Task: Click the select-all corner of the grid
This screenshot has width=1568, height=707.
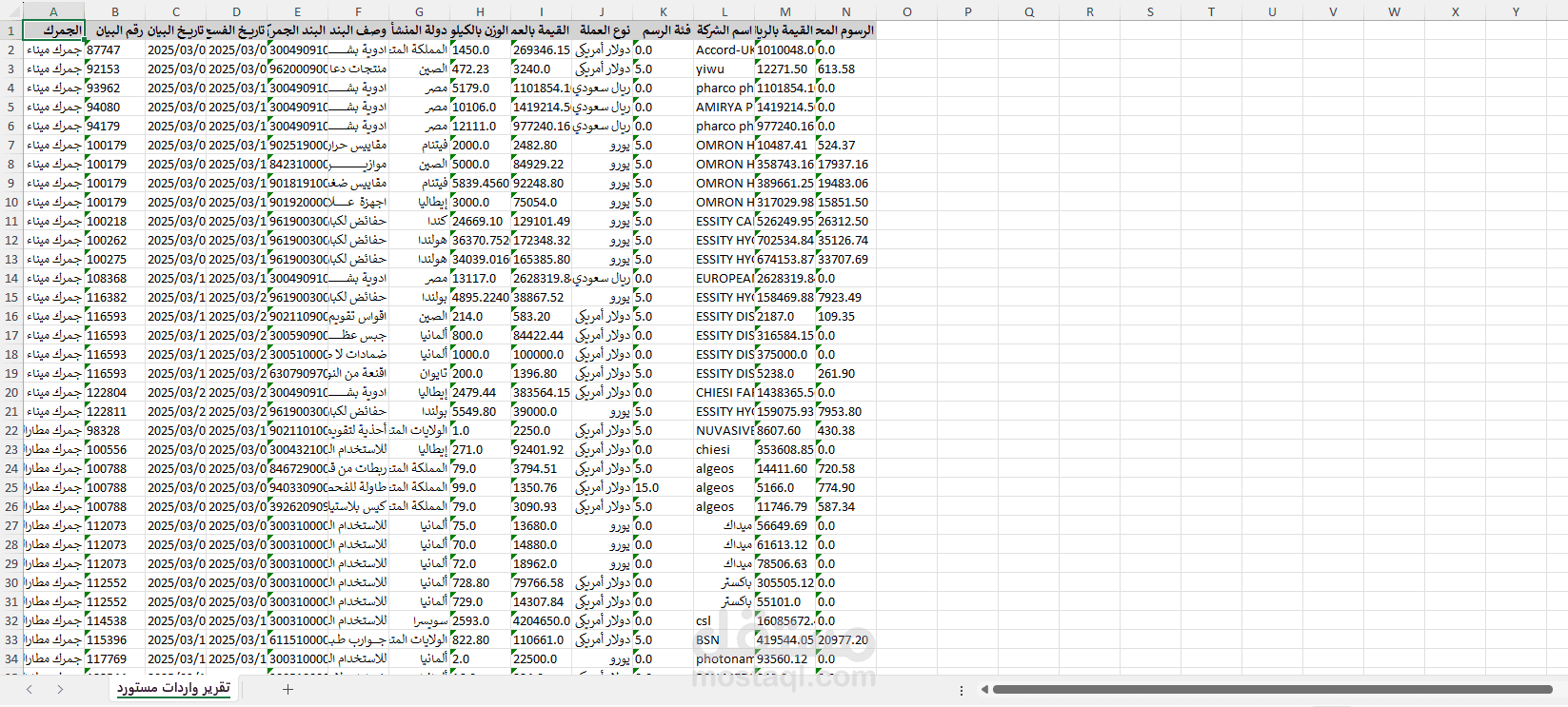Action: coord(11,11)
